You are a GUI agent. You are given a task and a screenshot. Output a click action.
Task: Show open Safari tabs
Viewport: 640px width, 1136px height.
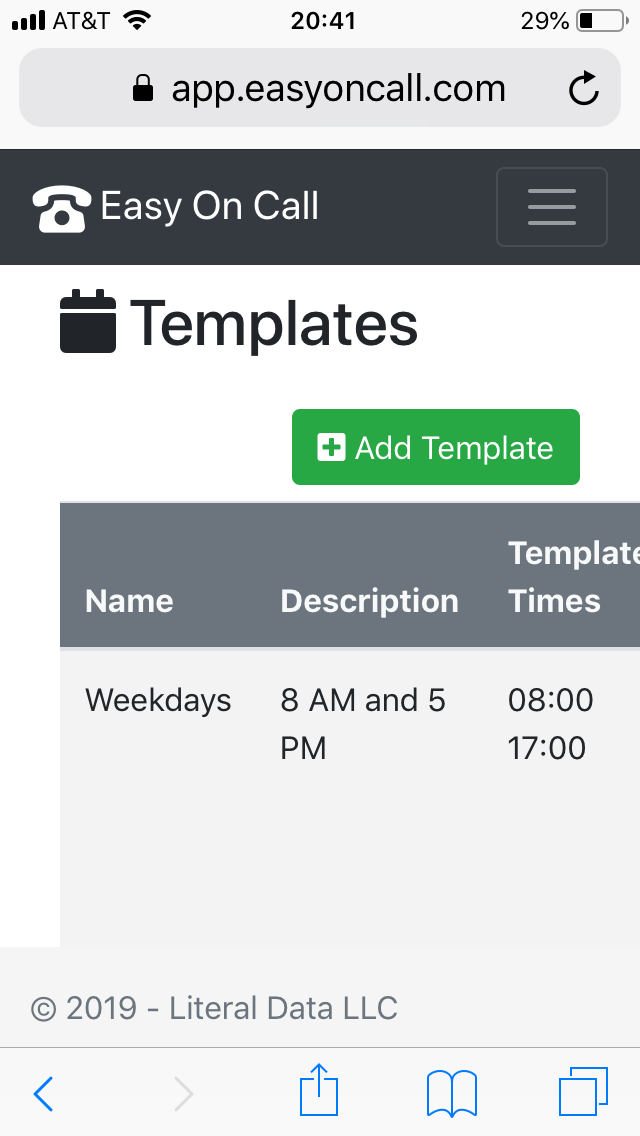(582, 1092)
